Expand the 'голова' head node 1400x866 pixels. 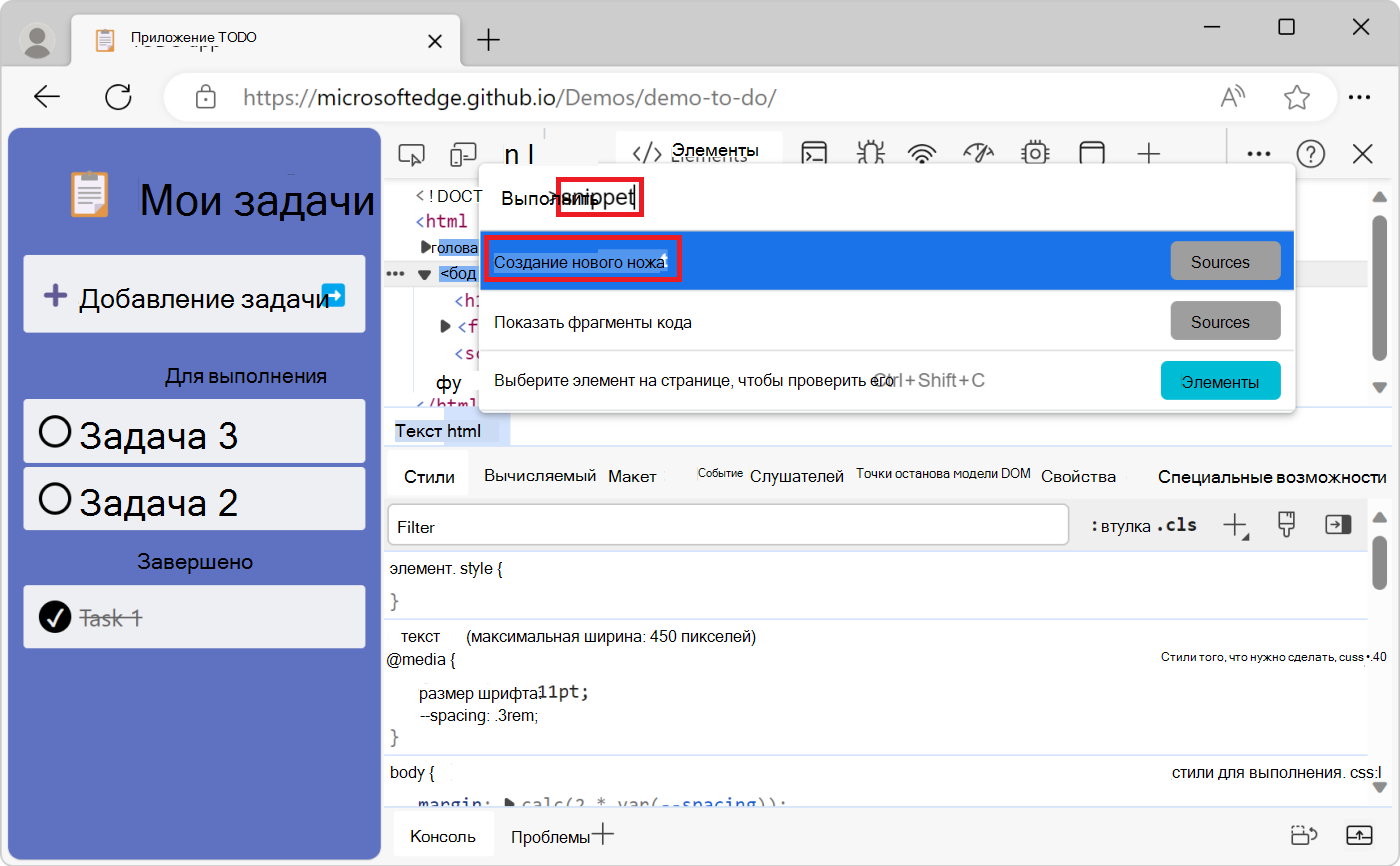click(x=426, y=247)
